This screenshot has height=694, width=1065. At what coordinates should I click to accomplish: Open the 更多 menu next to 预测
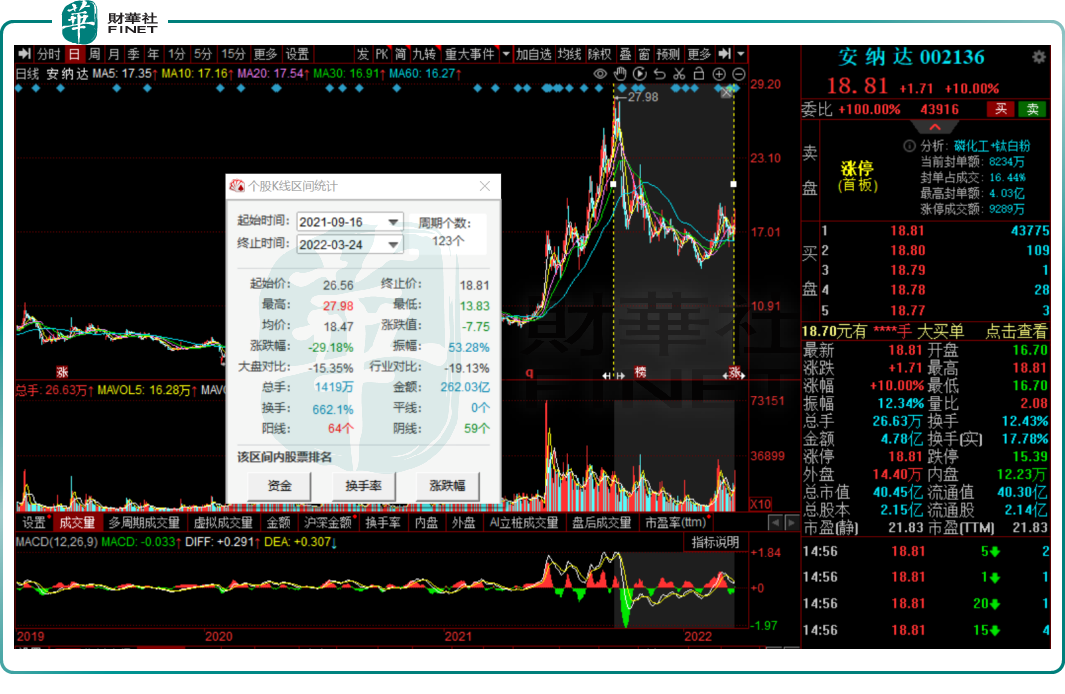[x=699, y=54]
